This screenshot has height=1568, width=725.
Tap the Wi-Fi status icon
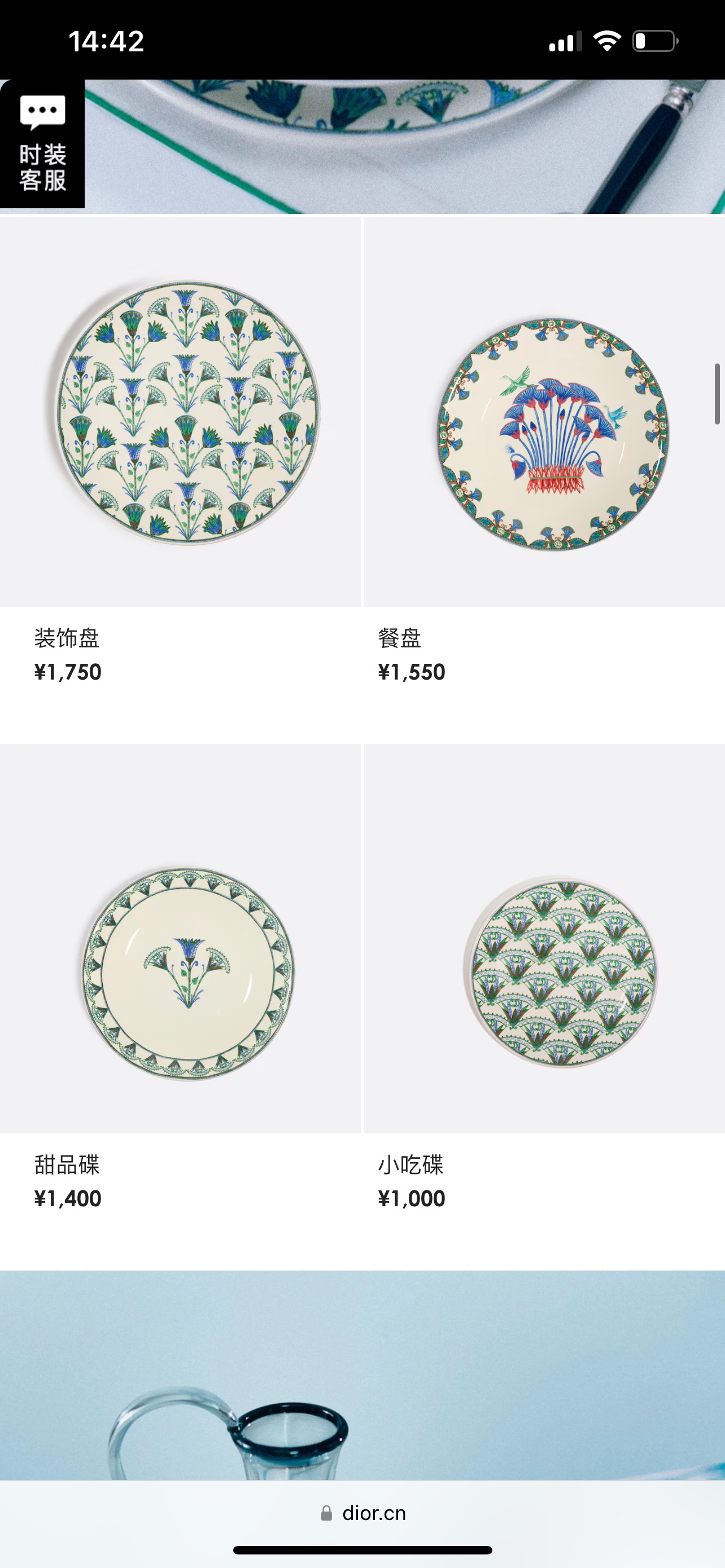[606, 41]
